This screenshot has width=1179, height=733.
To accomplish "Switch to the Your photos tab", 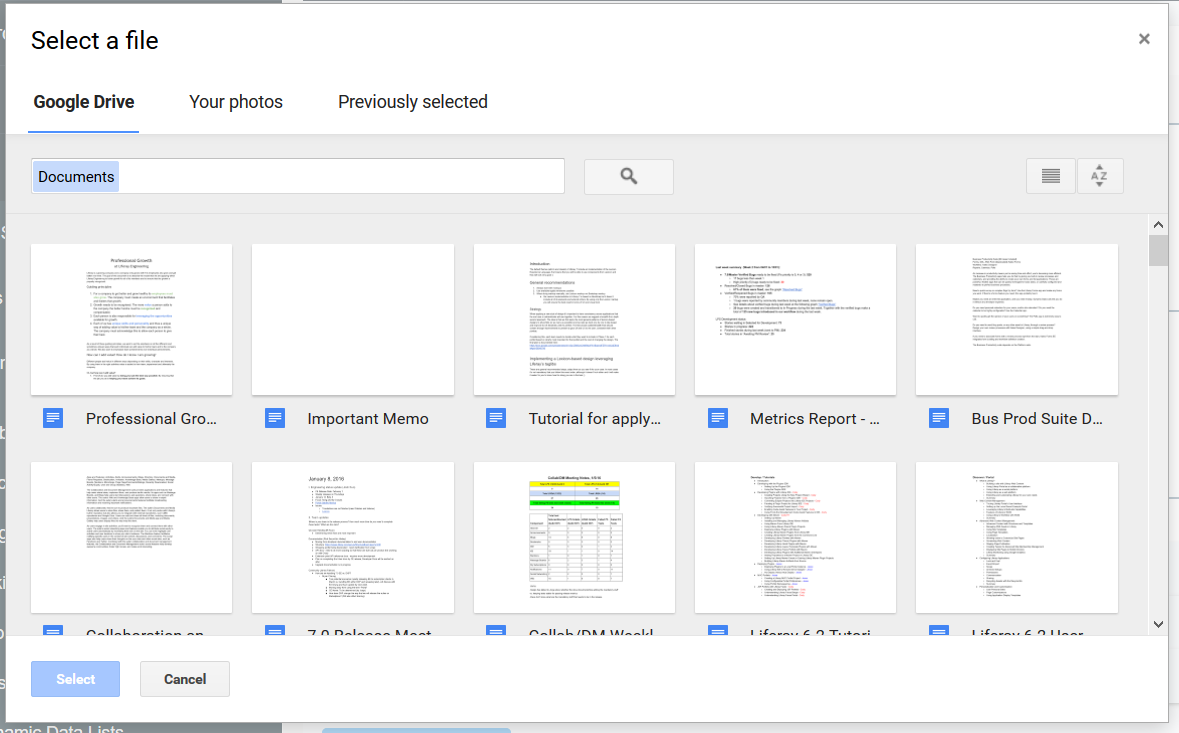I will pyautogui.click(x=236, y=101).
